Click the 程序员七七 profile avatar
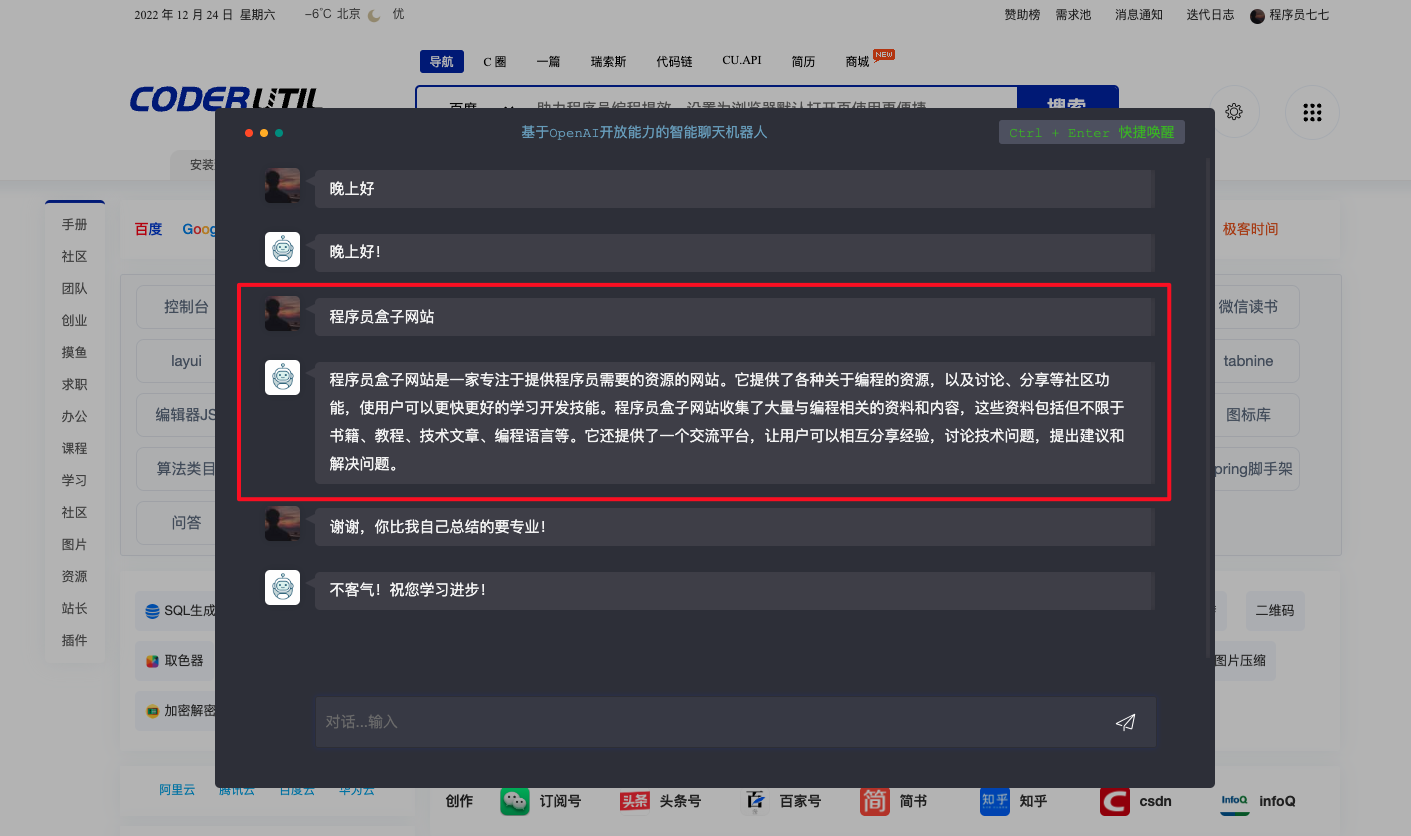This screenshot has width=1411, height=836. click(1258, 15)
